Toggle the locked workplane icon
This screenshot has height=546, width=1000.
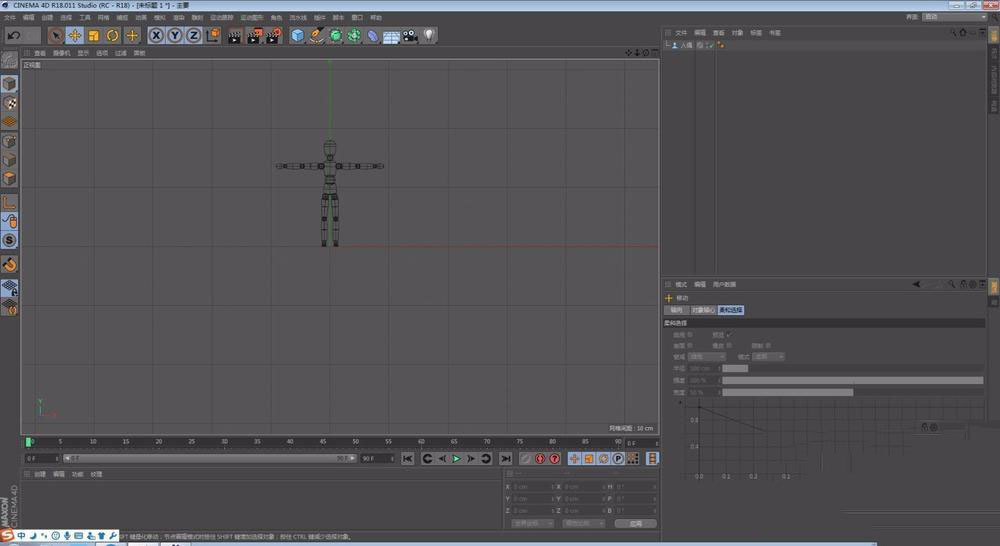pos(10,288)
